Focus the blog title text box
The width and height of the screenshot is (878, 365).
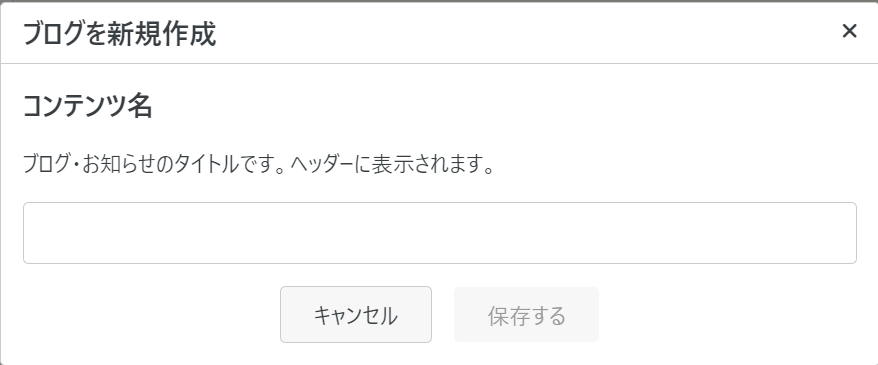[440, 233]
